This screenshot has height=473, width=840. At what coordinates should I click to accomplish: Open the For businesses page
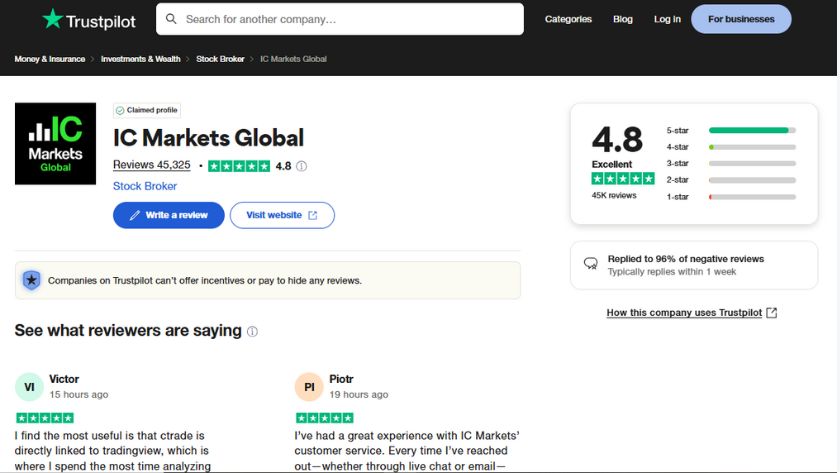[x=741, y=19]
